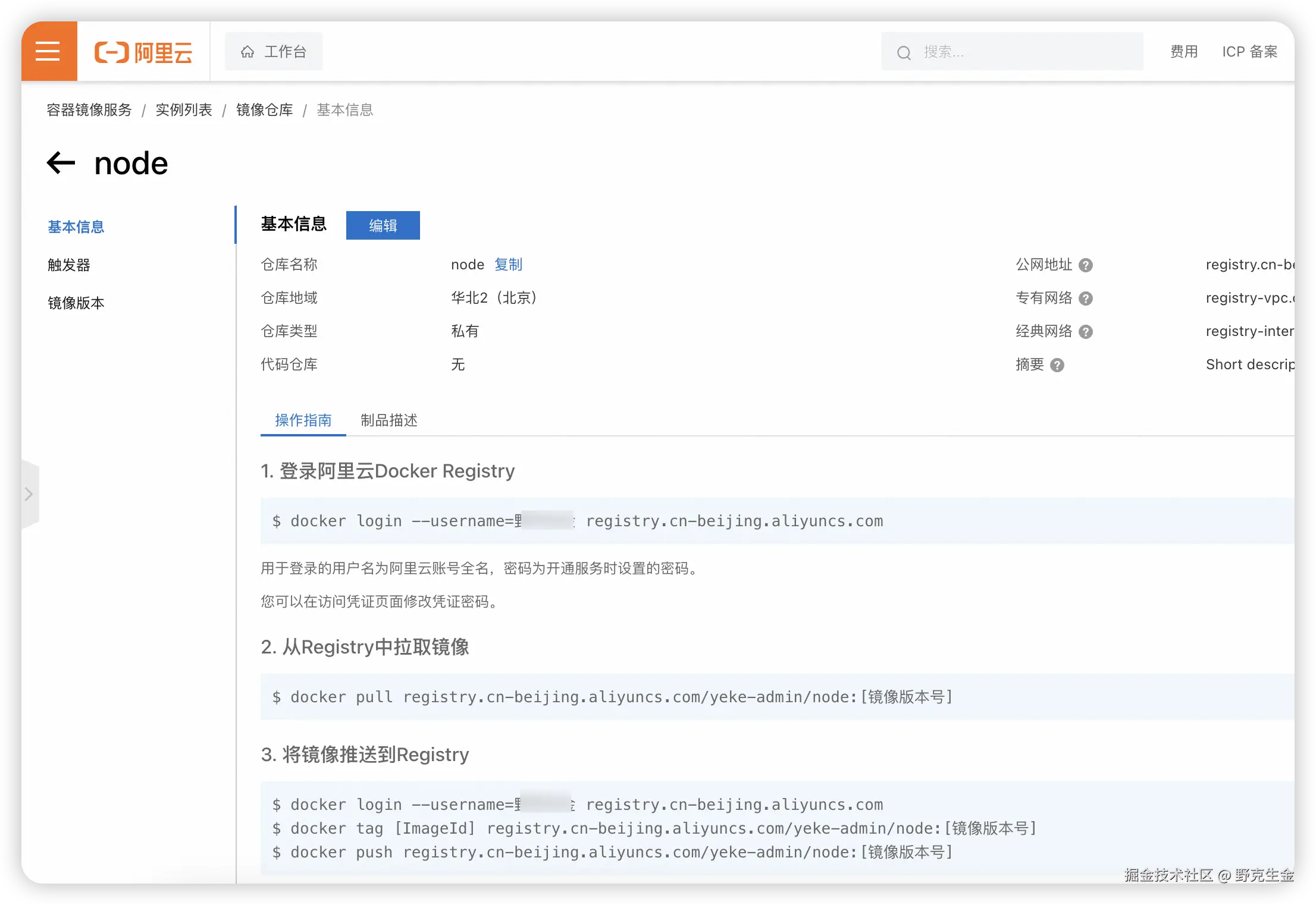
Task: Click the 复制 link beside node
Action: click(508, 265)
